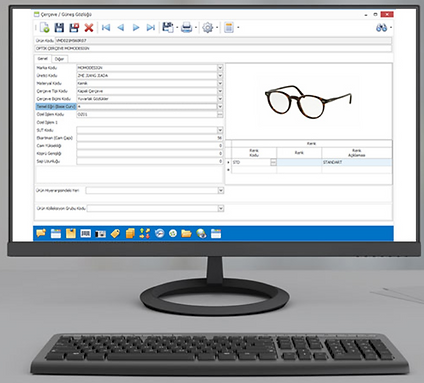
Task: Expand the Temel Eğri (Base Curv) dropdown
Action: (x=220, y=107)
